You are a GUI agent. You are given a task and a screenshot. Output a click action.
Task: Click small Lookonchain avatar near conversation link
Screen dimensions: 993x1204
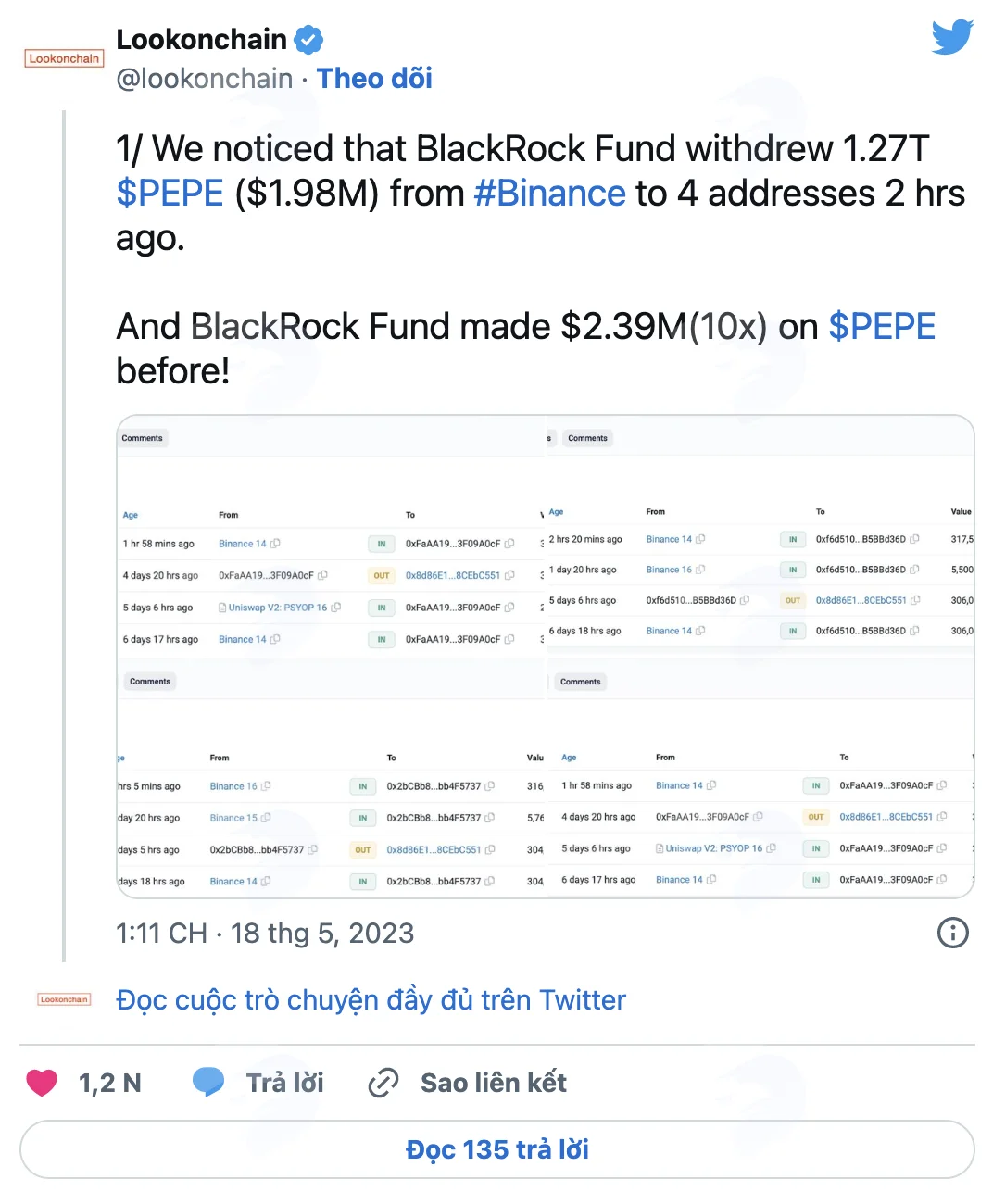64,999
